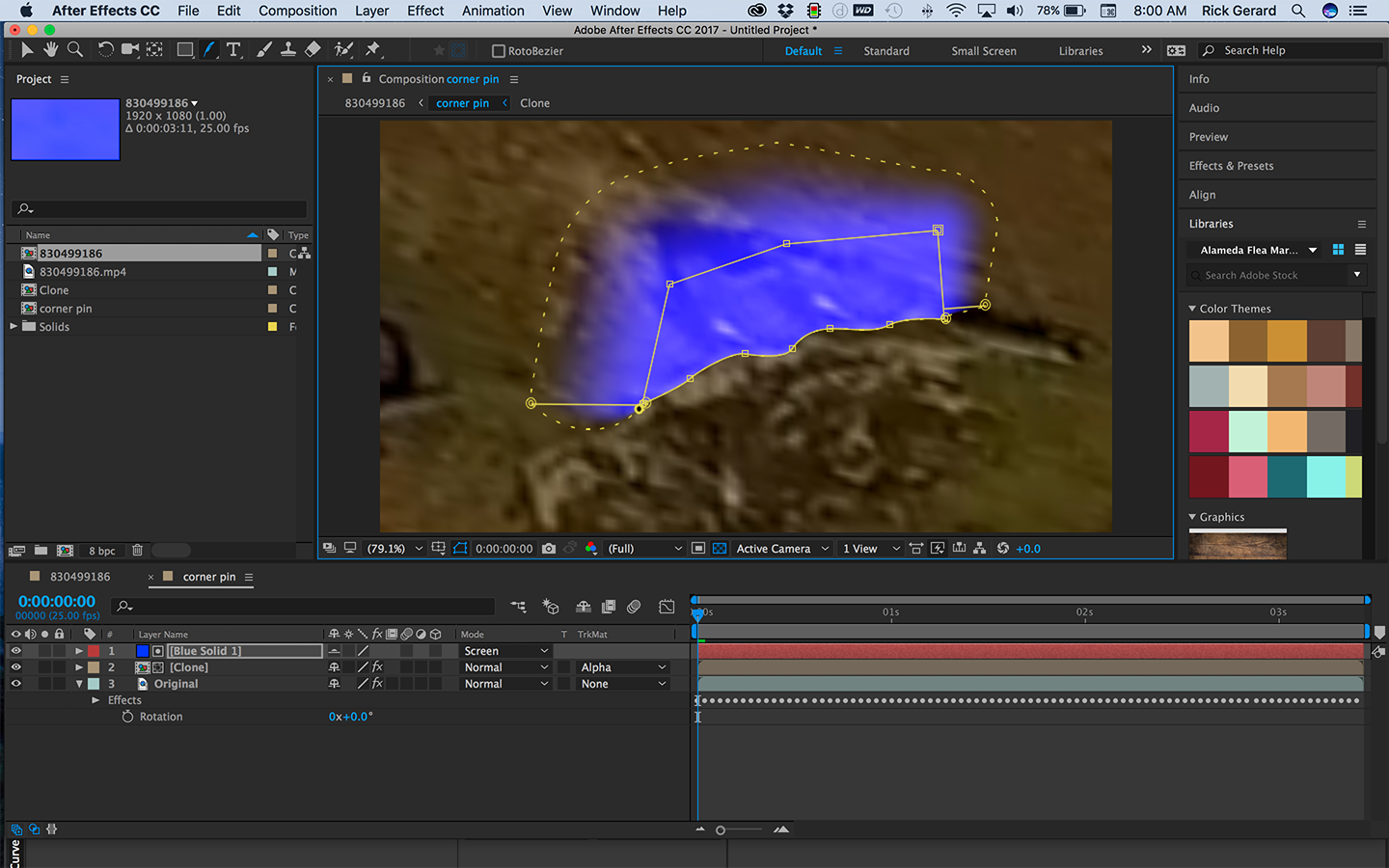Switch to the Standard workspace

[885, 51]
